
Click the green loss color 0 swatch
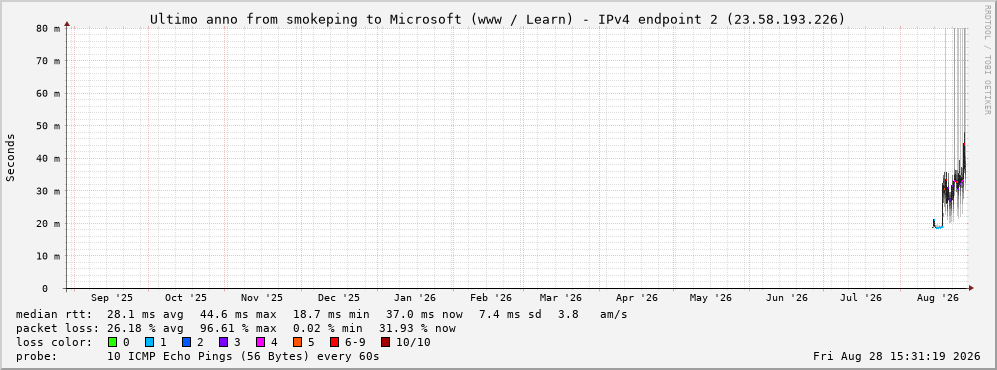pos(113,342)
